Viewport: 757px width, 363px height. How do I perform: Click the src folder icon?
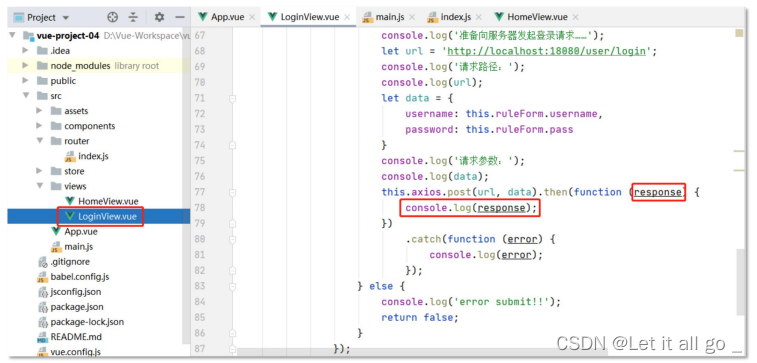pos(42,96)
